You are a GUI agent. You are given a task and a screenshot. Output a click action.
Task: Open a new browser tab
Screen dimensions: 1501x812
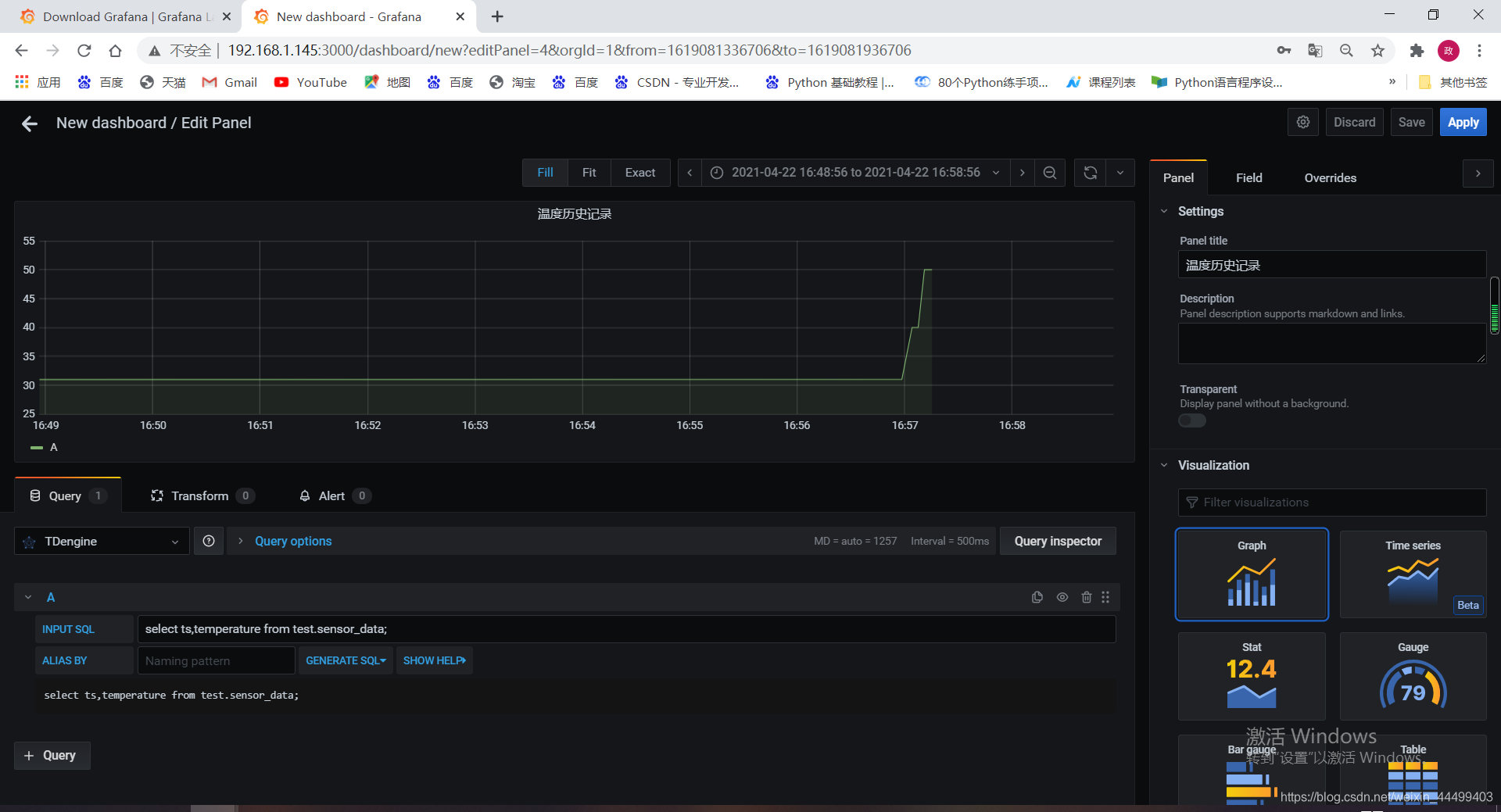[x=497, y=16]
